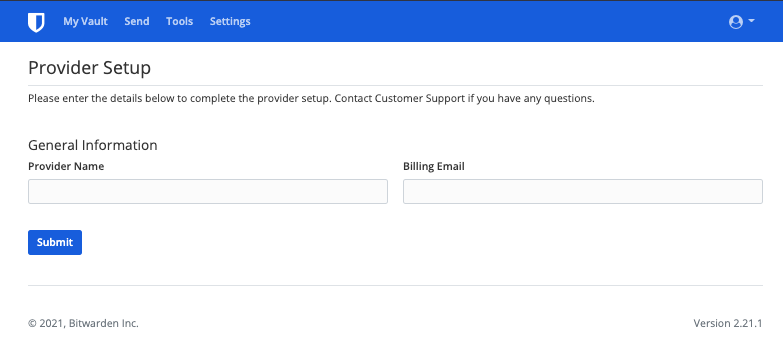Go to My Vault
The height and width of the screenshot is (363, 783).
pos(85,21)
